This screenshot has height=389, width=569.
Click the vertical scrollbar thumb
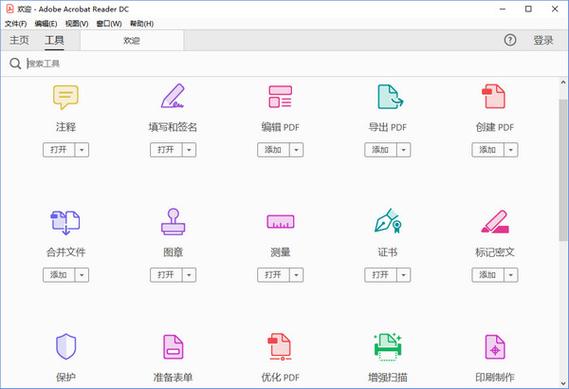coord(563,170)
